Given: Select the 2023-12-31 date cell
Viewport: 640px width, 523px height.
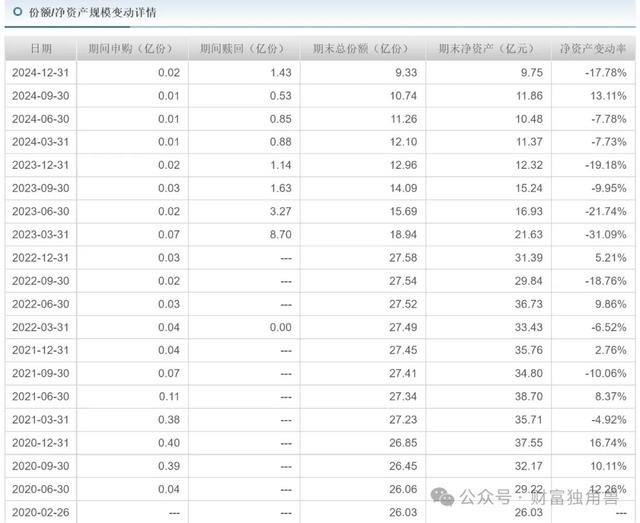Looking at the screenshot, I should pos(40,165).
